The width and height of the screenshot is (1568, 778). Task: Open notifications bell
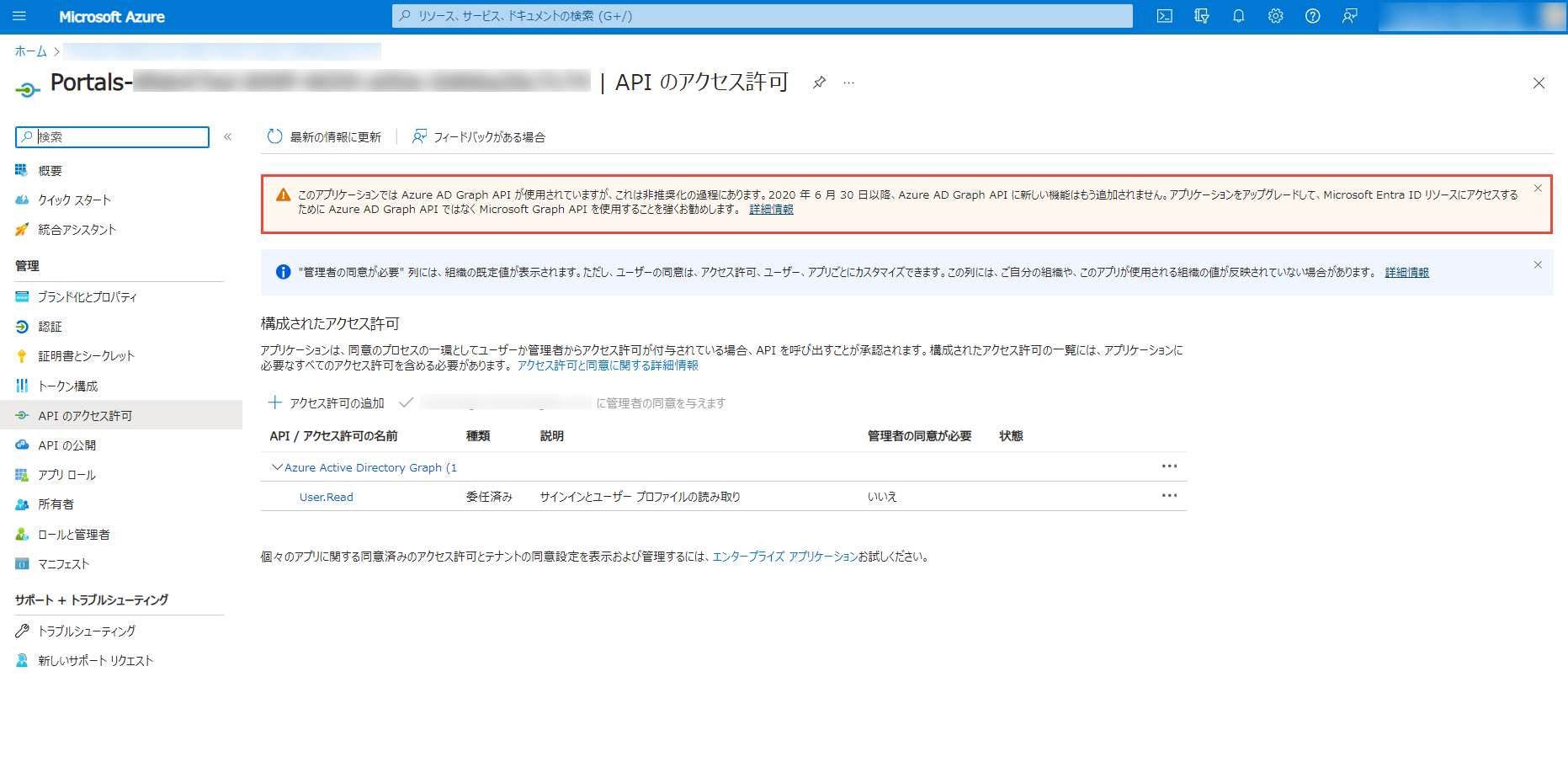(x=1239, y=16)
